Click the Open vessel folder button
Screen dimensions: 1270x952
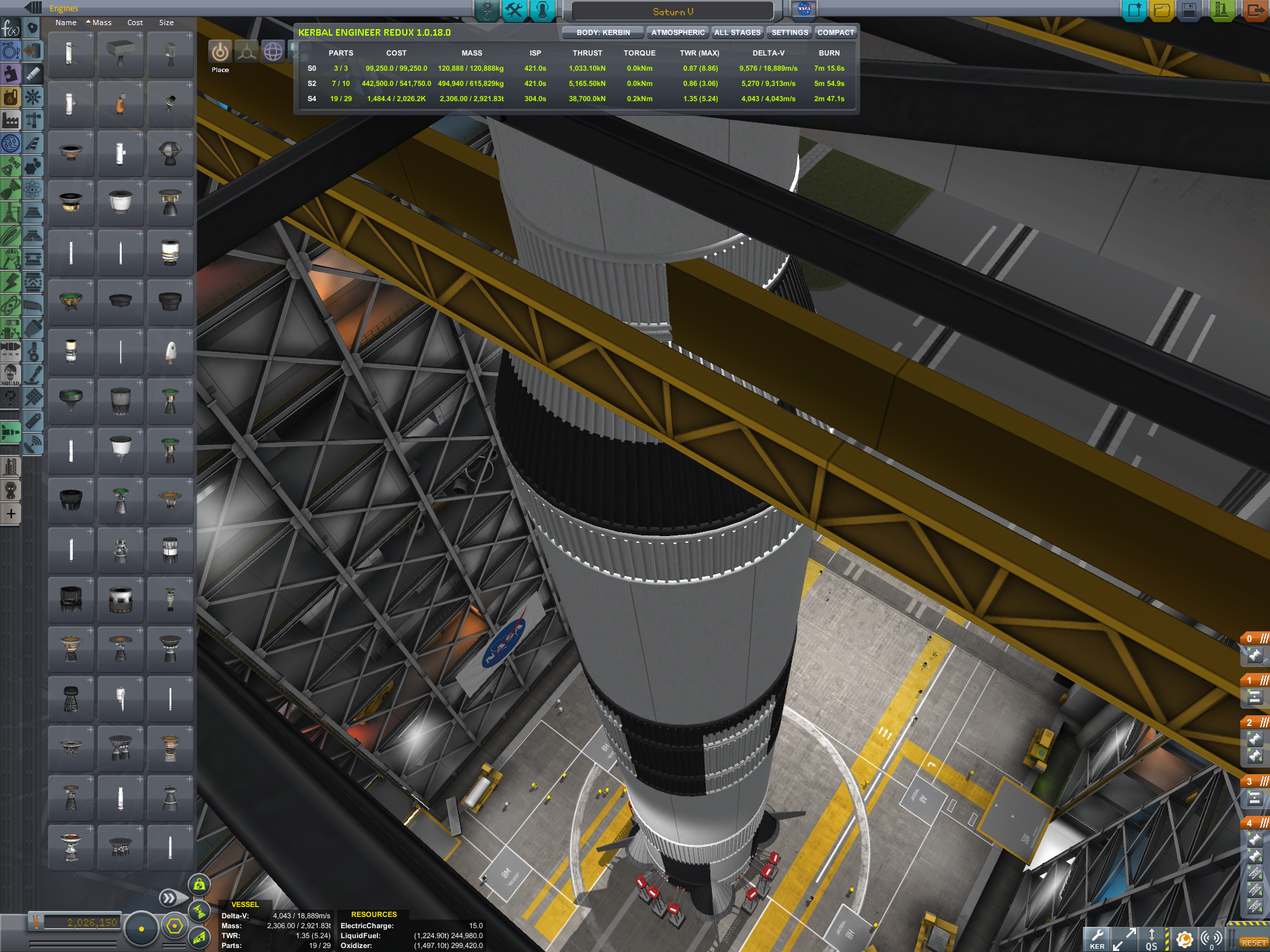1162,11
